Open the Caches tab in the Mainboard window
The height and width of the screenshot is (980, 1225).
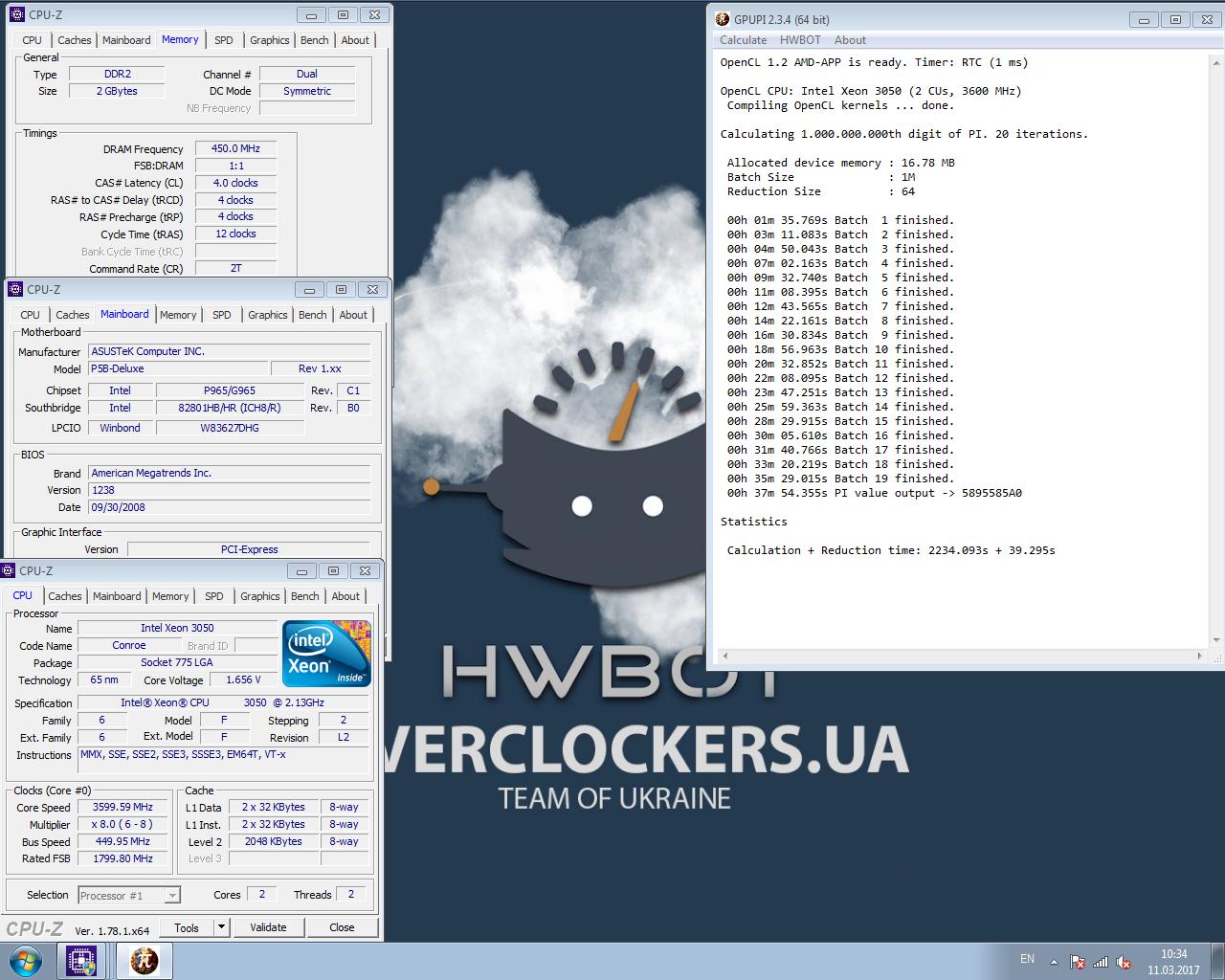pos(72,315)
